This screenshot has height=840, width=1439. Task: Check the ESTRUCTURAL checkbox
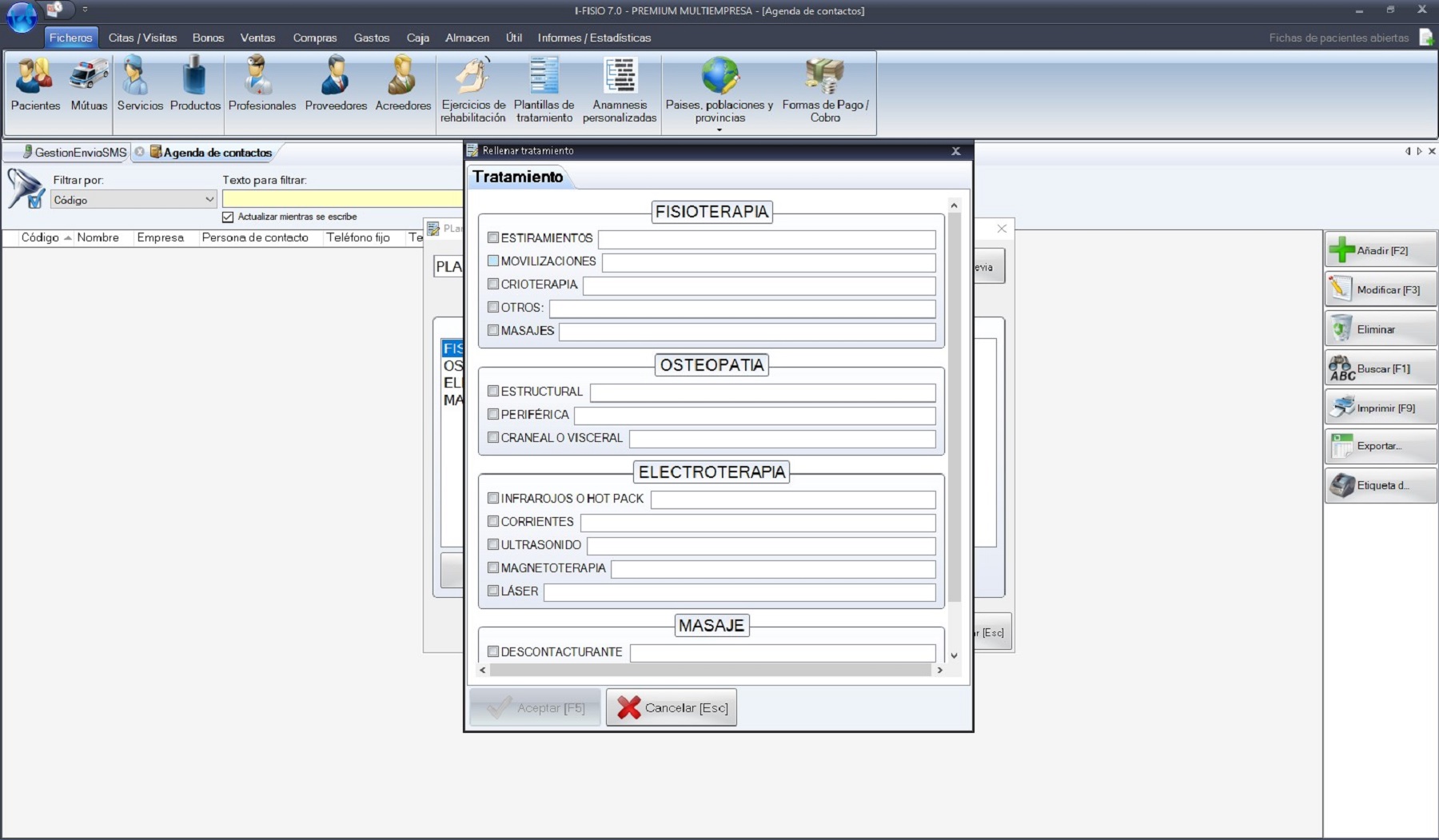(x=493, y=391)
